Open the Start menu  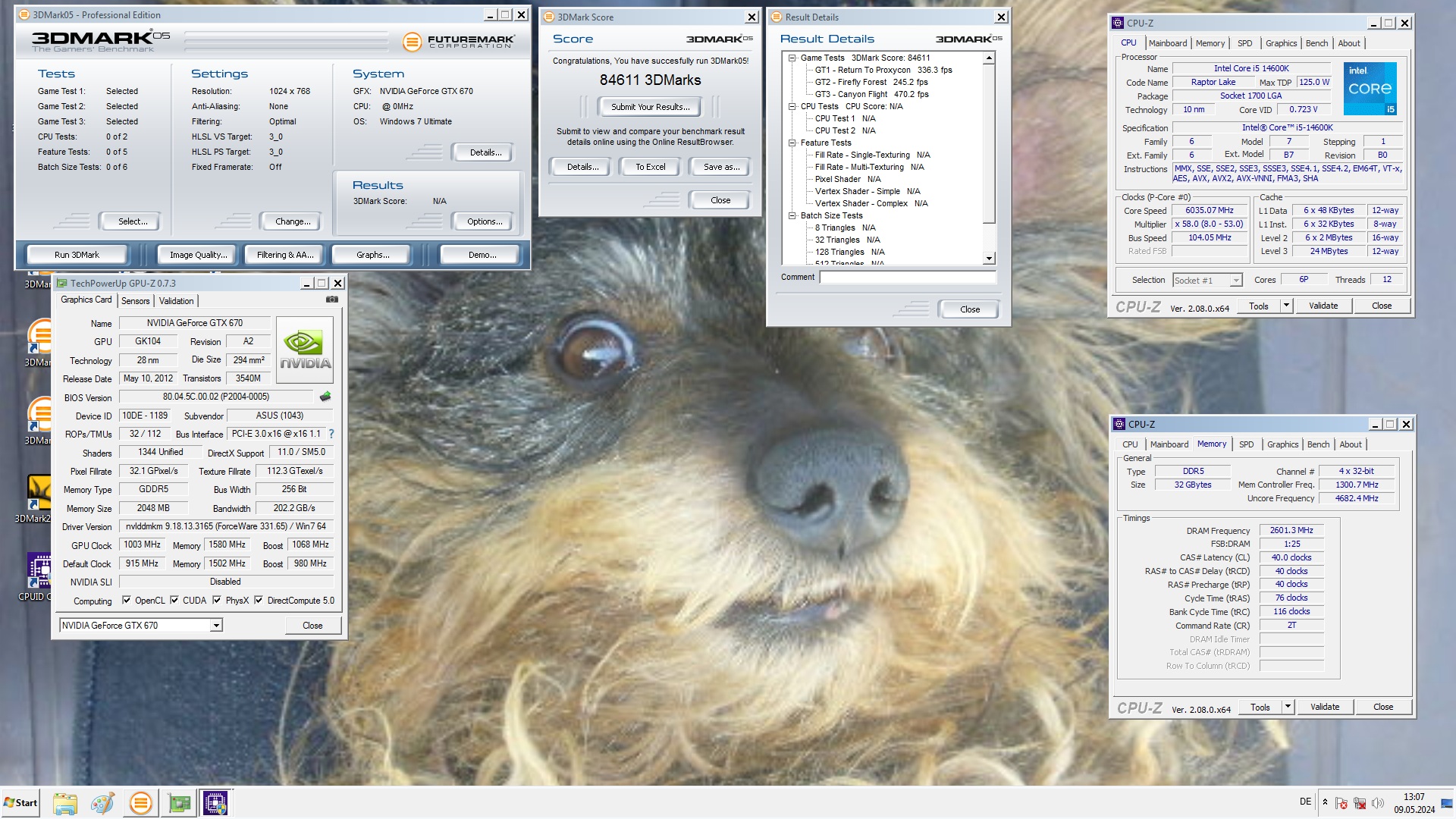(x=20, y=803)
